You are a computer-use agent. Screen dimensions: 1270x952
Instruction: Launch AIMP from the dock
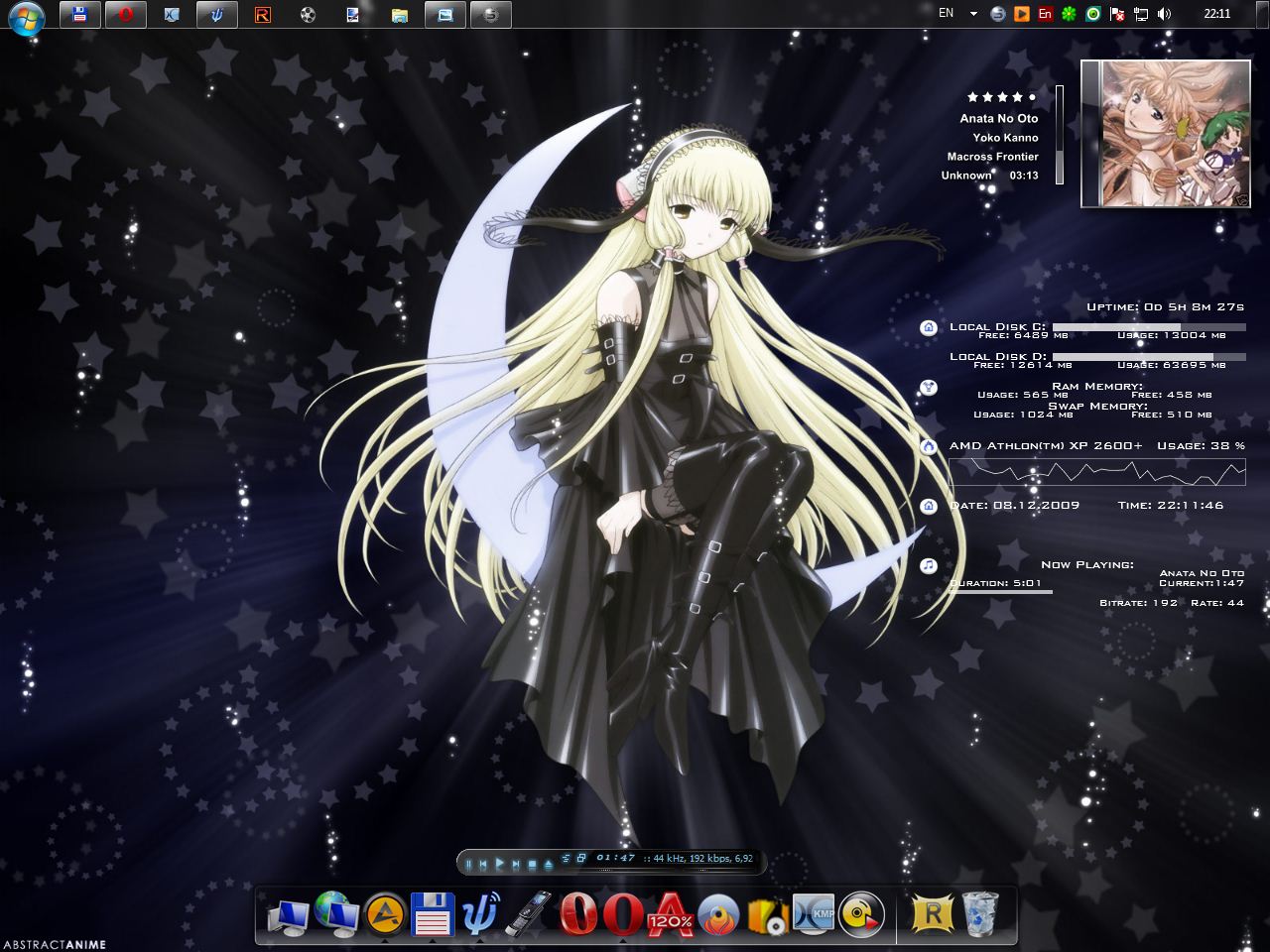coord(385,914)
